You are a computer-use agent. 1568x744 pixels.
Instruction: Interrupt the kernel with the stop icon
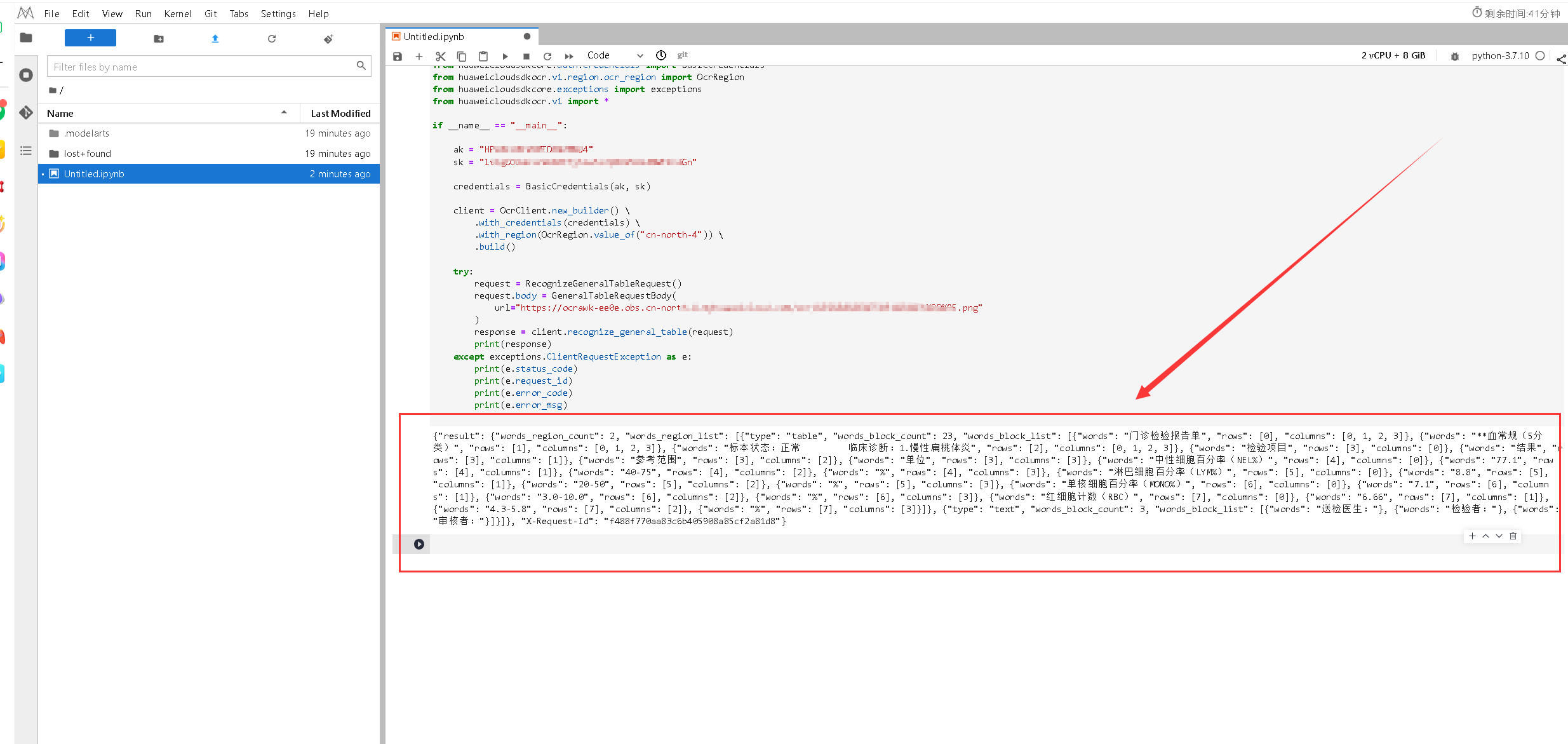(x=526, y=56)
